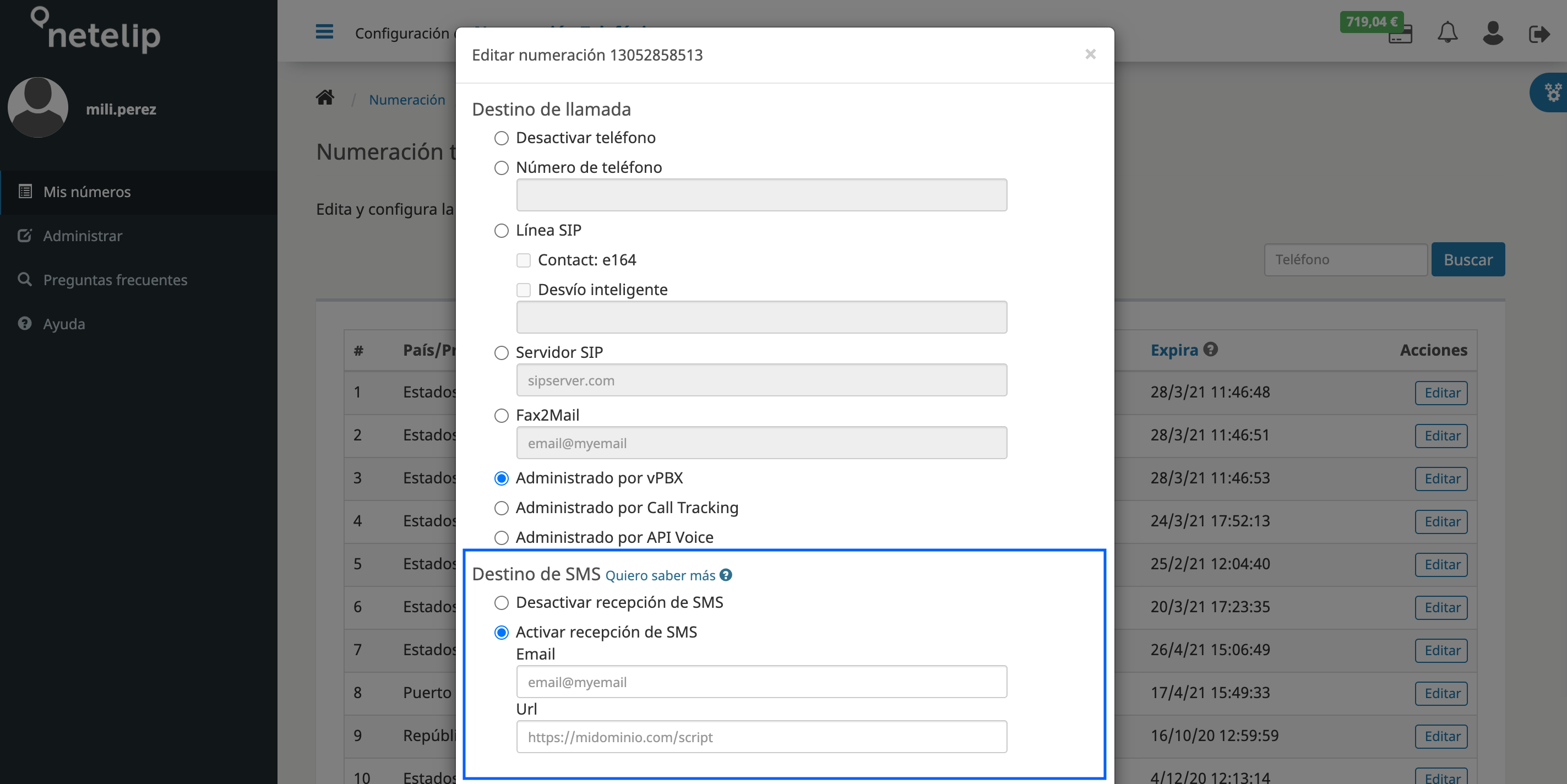Click Editar for row expiring 20/3/21 17:23:35
Screen dimensions: 1567x784
pyautogui.click(x=1440, y=607)
